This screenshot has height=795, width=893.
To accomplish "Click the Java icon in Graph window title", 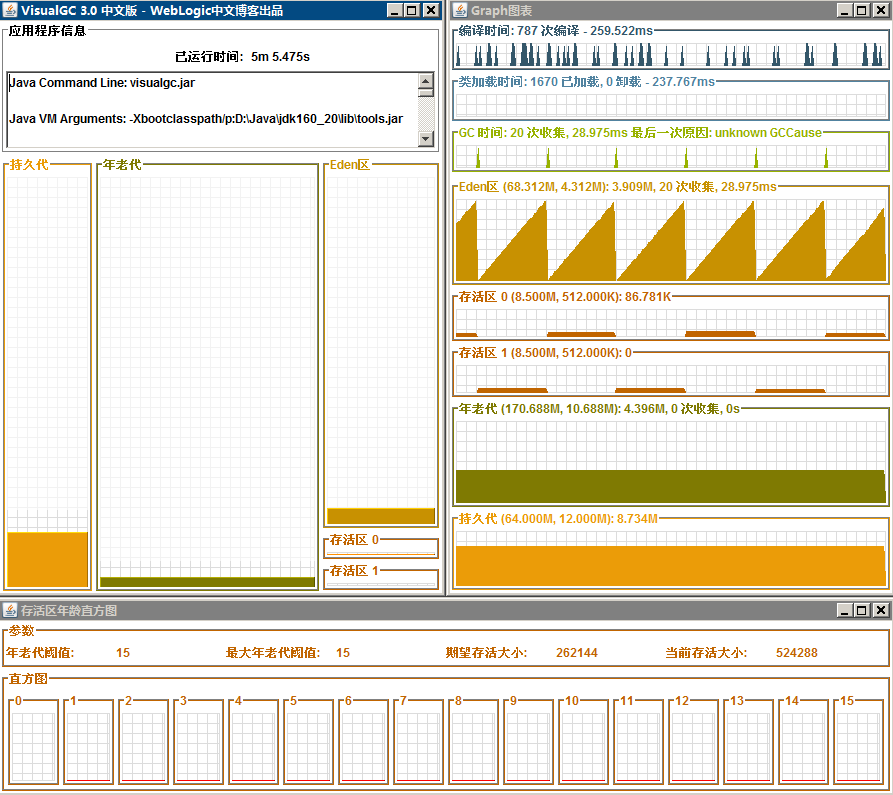I will (x=461, y=10).
